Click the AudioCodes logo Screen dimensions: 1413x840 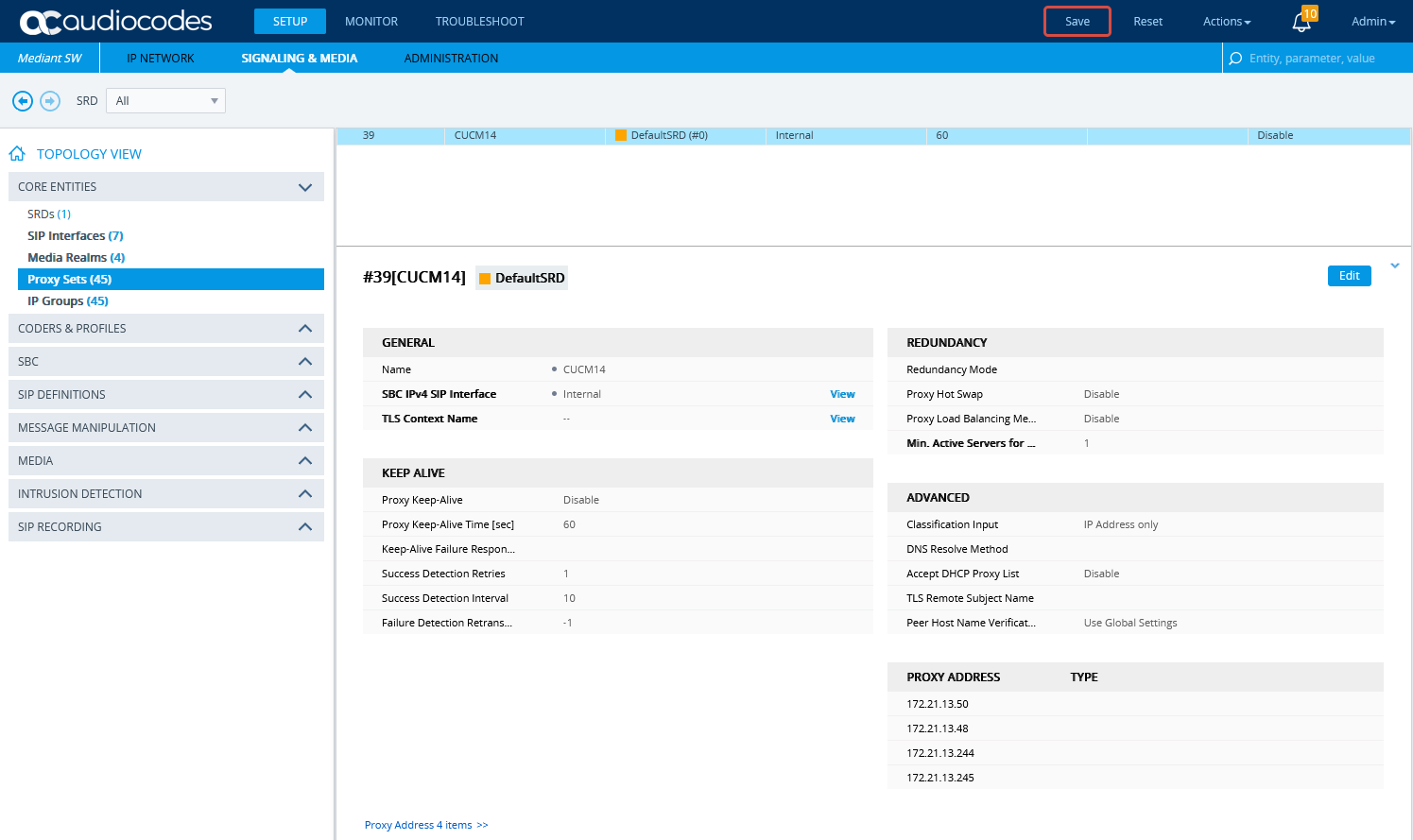[115, 21]
